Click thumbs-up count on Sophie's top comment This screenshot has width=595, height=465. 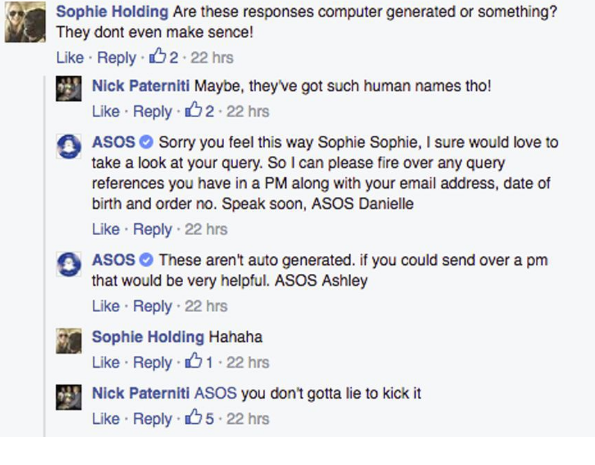(173, 58)
